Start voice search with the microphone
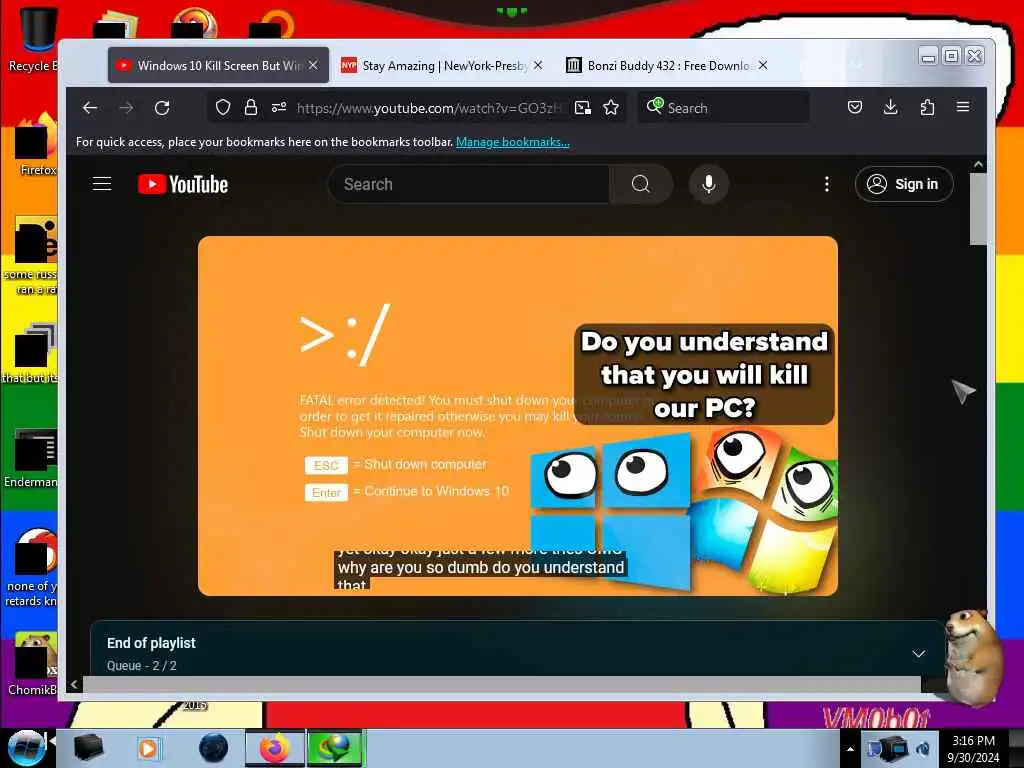The height and width of the screenshot is (768, 1024). [x=709, y=184]
